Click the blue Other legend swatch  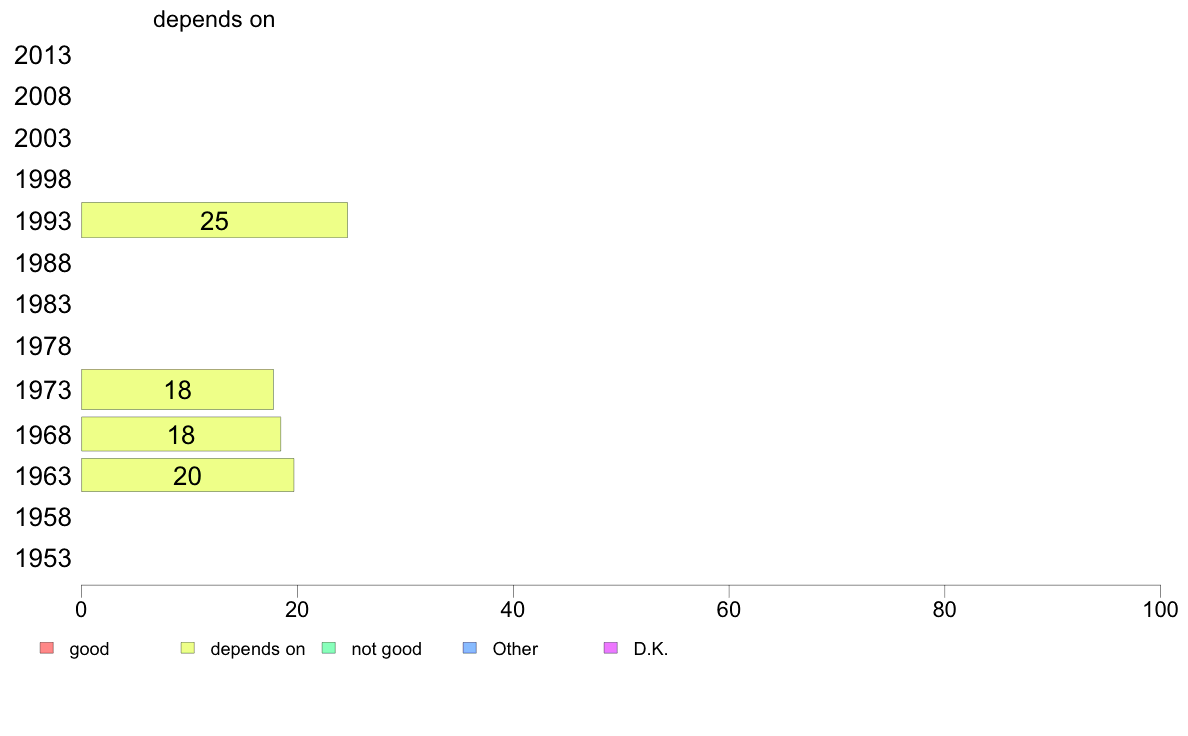470,648
